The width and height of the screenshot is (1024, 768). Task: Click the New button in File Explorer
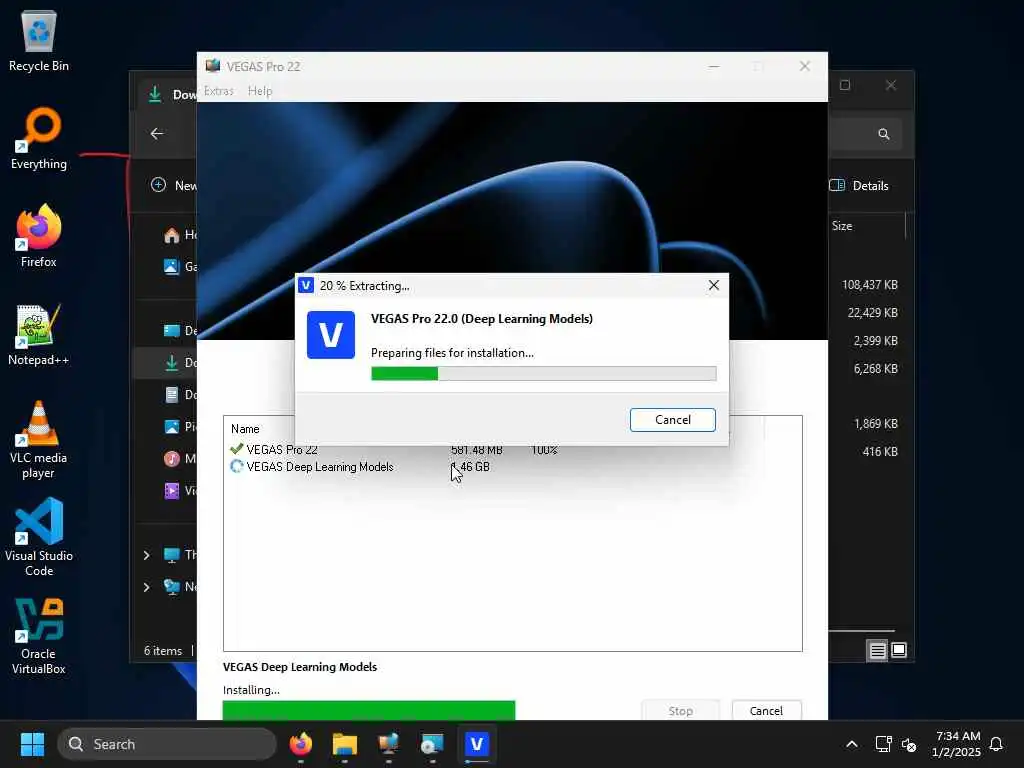[x=174, y=185]
